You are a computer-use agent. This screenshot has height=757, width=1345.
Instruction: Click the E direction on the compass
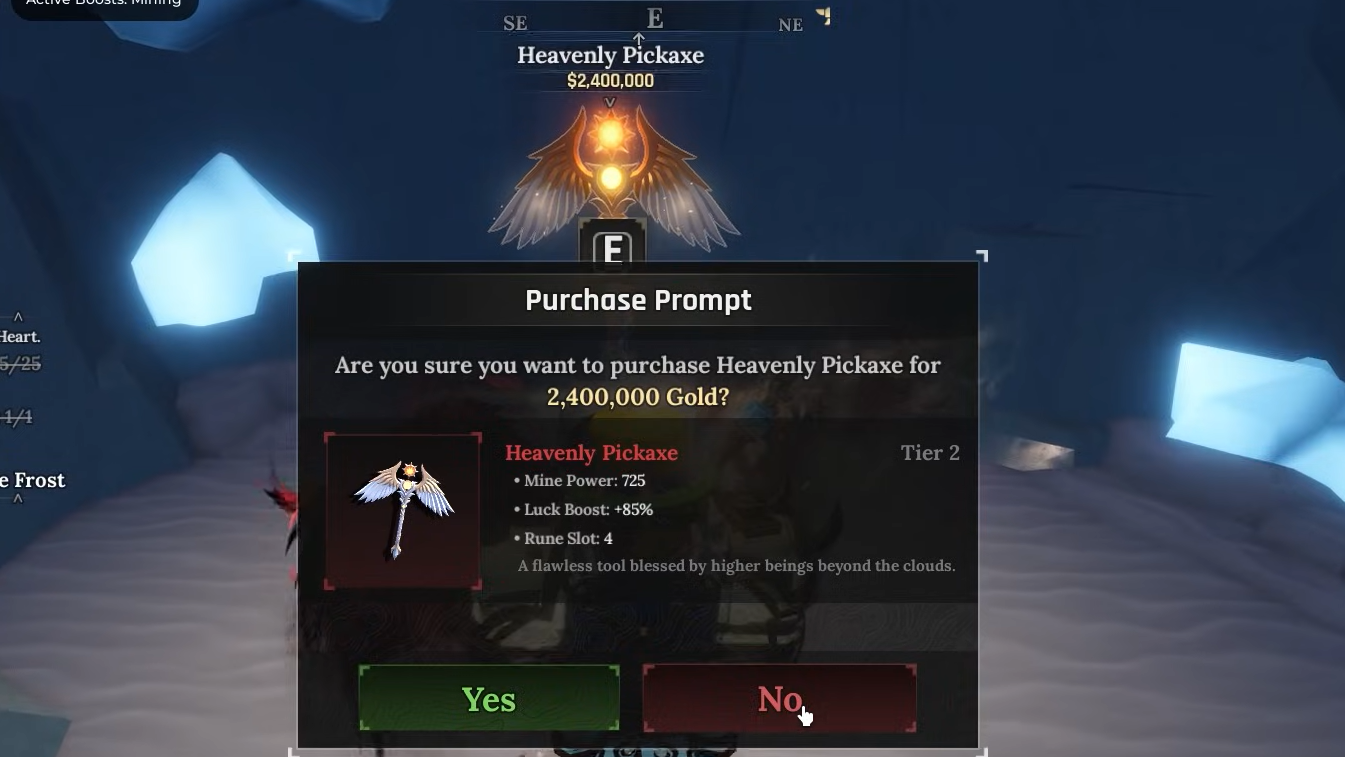point(654,18)
